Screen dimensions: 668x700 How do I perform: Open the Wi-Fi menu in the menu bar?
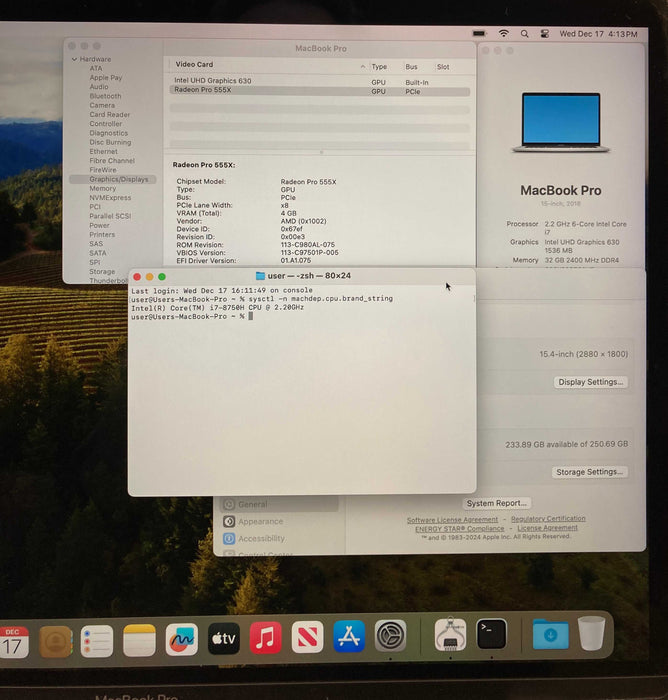click(x=504, y=33)
